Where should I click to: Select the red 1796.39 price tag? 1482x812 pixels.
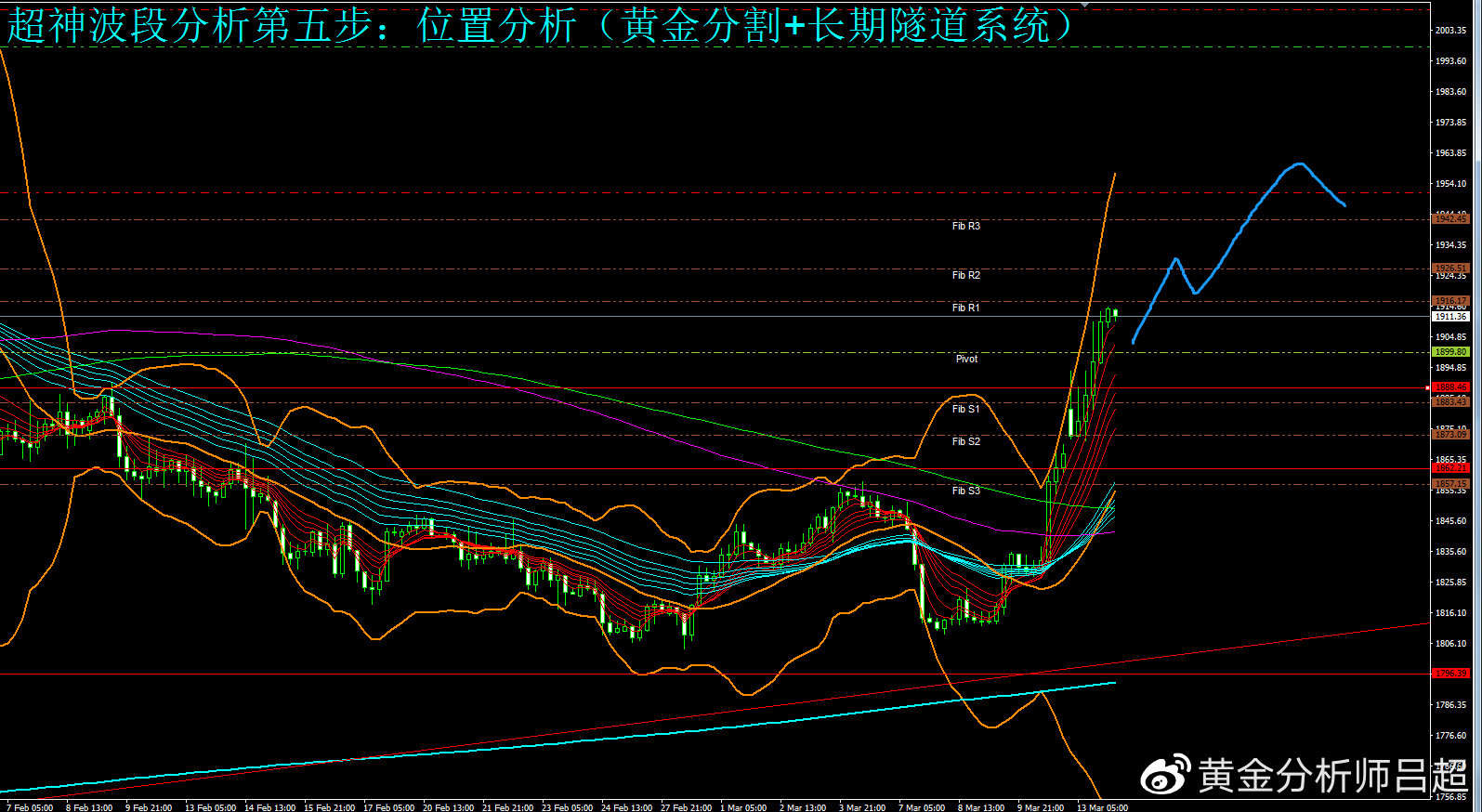[x=1450, y=673]
